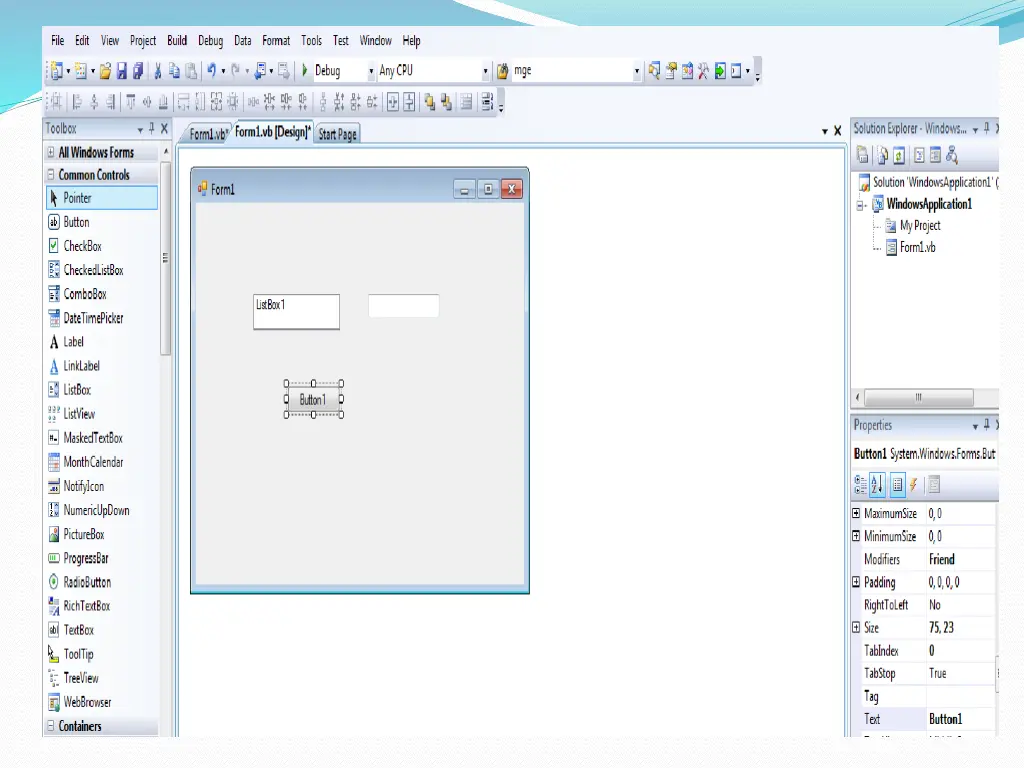The image size is (1024, 768).
Task: Click the Events lightning bolt icon
Action: click(x=914, y=485)
